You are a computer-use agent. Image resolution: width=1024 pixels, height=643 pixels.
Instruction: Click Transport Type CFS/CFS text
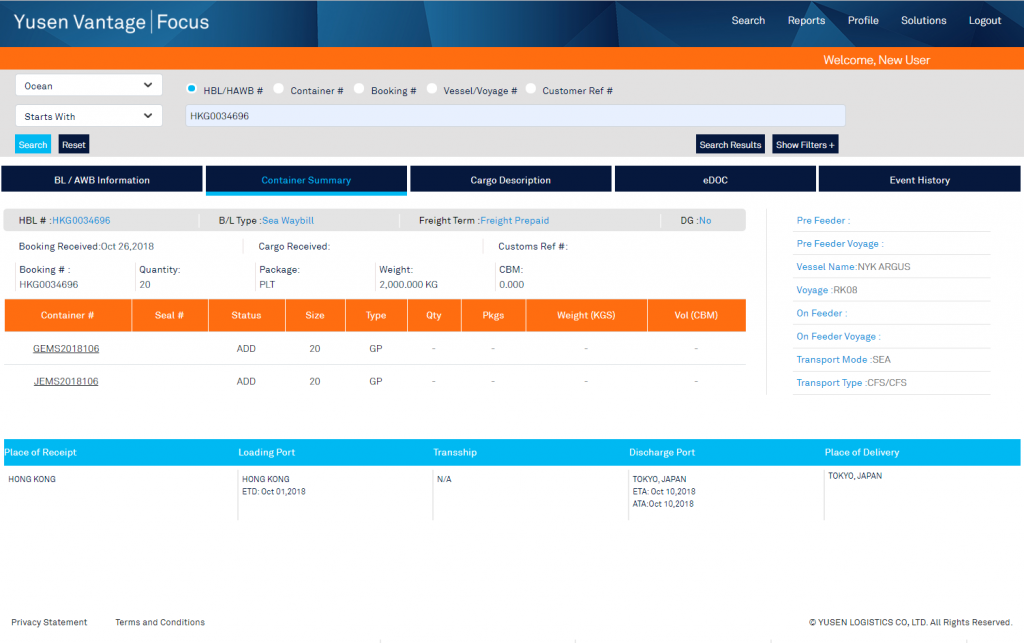coord(852,383)
